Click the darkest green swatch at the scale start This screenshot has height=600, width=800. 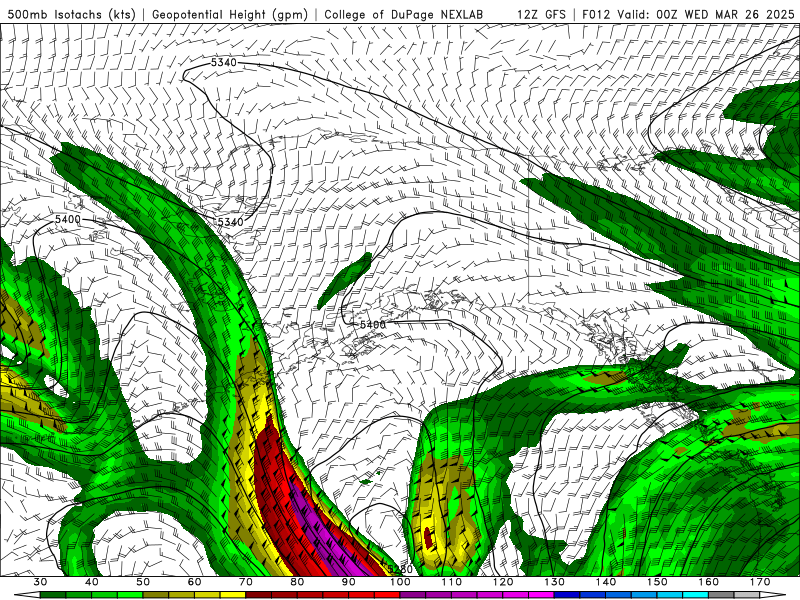pyautogui.click(x=53, y=595)
